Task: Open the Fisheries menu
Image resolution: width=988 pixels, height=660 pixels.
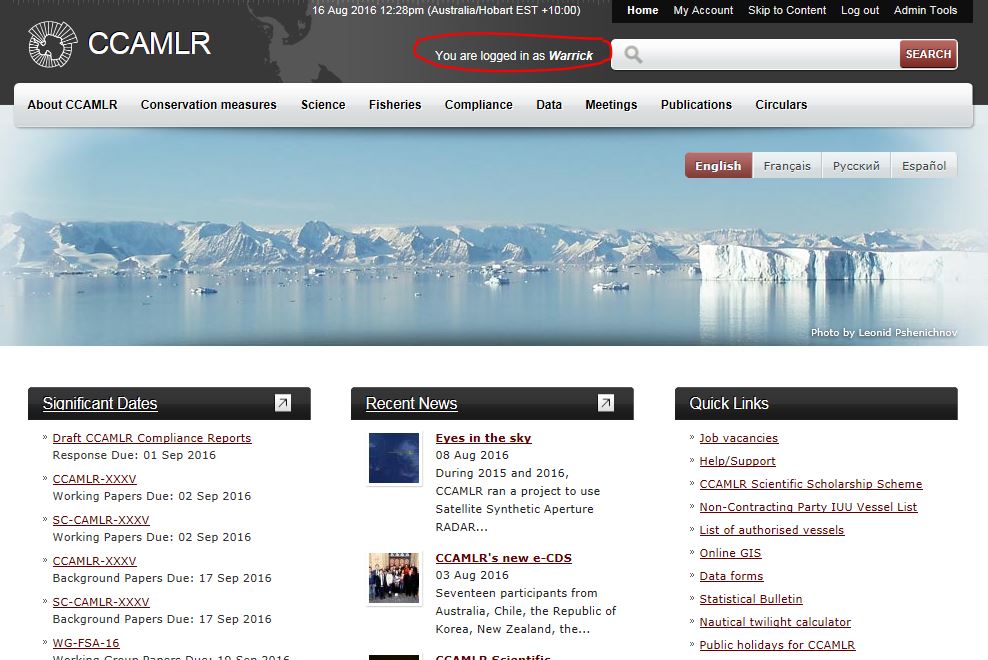Action: 395,105
